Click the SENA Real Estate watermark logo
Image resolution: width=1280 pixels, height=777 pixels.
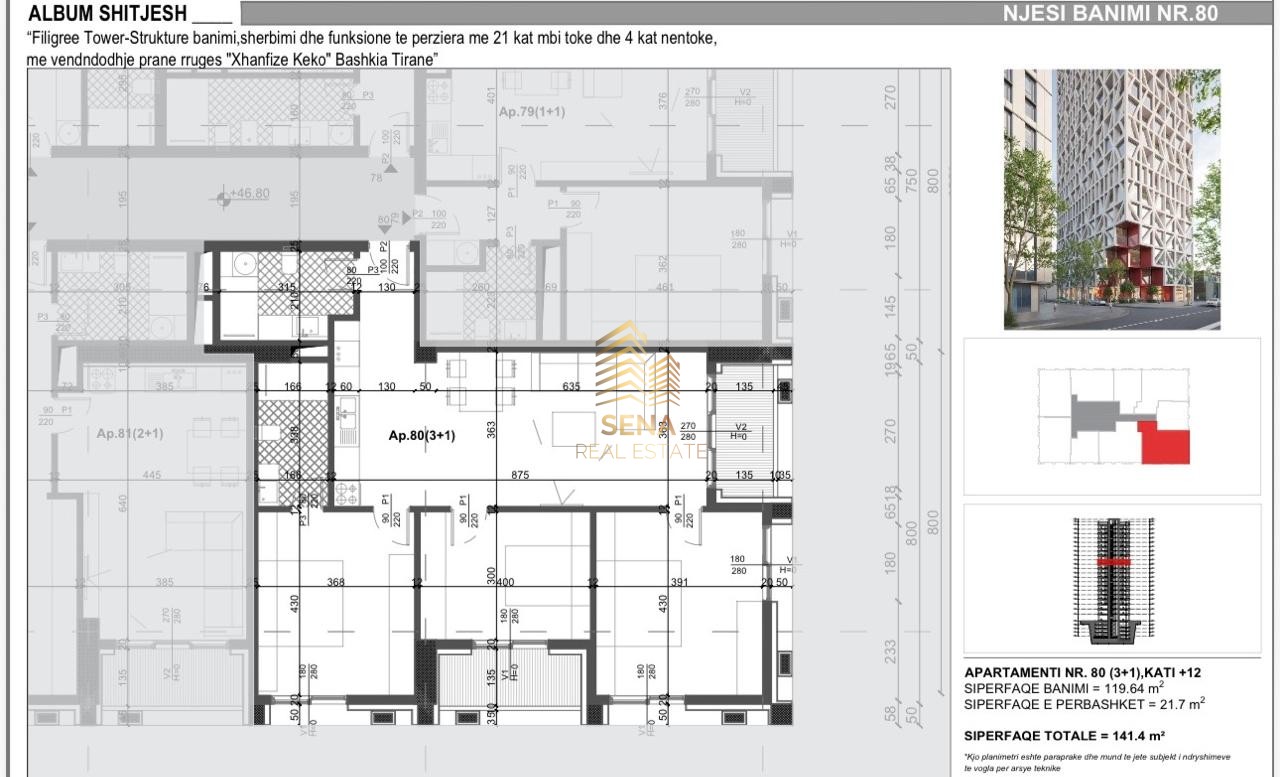[x=639, y=395]
